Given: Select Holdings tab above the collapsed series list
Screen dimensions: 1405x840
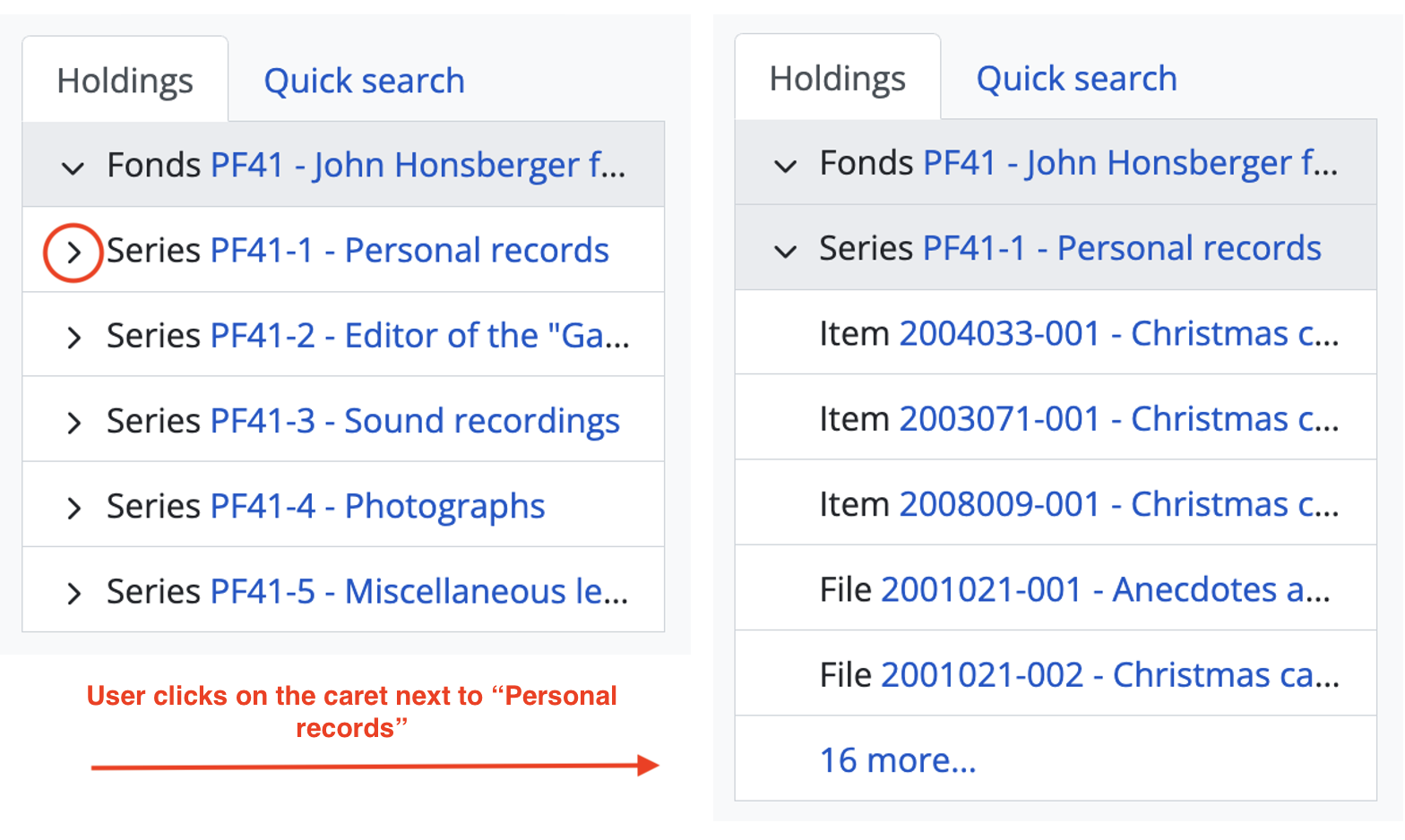Looking at the screenshot, I should (125, 81).
